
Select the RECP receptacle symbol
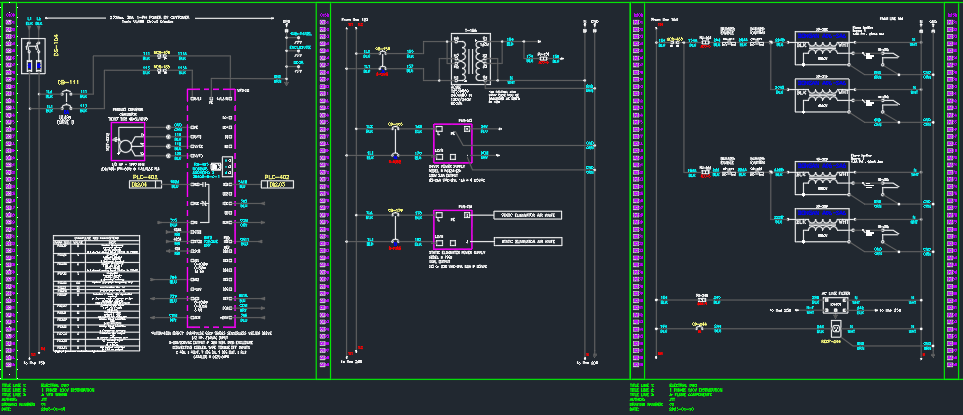pyautogui.click(x=835, y=328)
